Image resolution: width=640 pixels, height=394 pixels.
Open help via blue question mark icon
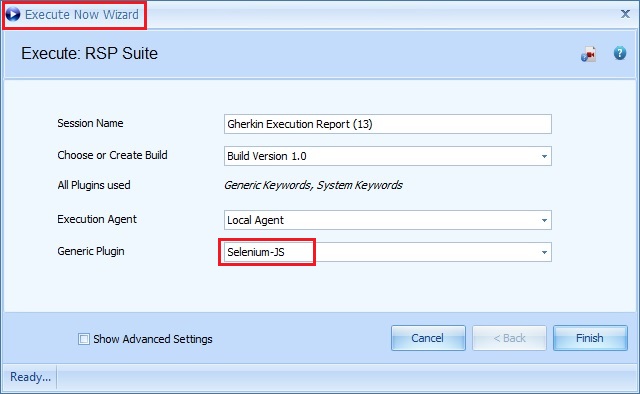(620, 53)
